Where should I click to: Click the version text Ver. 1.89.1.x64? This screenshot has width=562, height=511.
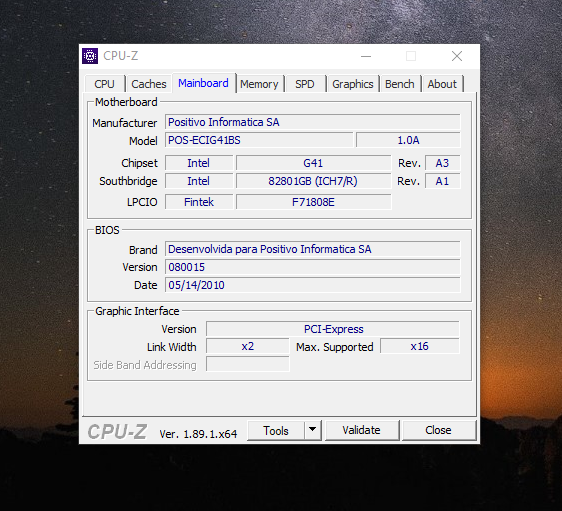click(198, 434)
